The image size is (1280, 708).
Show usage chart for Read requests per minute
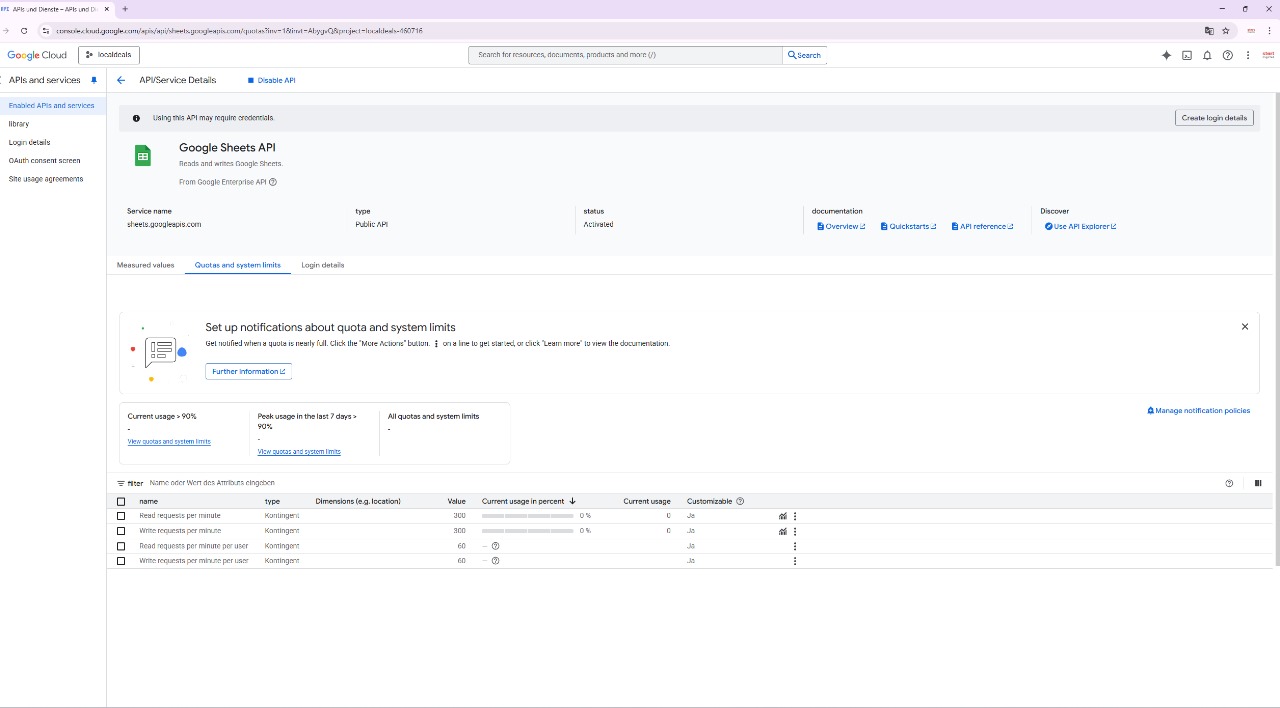[783, 516]
